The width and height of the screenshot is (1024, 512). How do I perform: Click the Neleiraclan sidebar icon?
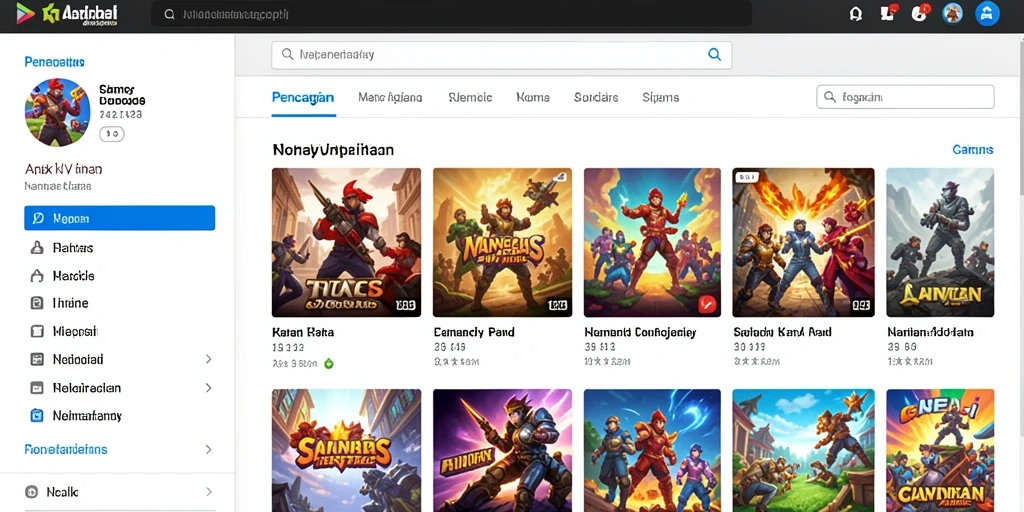[37, 388]
